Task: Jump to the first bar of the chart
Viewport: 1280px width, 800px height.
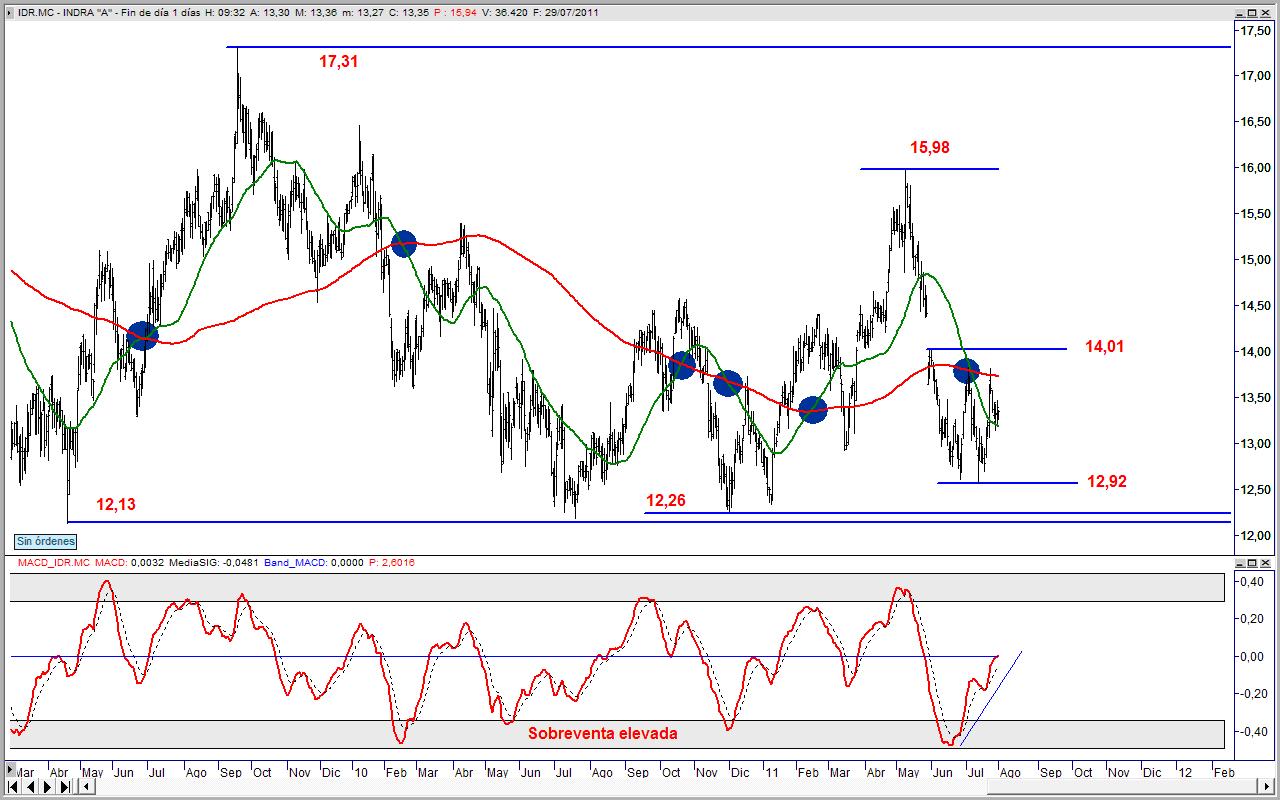Action: coord(14,786)
